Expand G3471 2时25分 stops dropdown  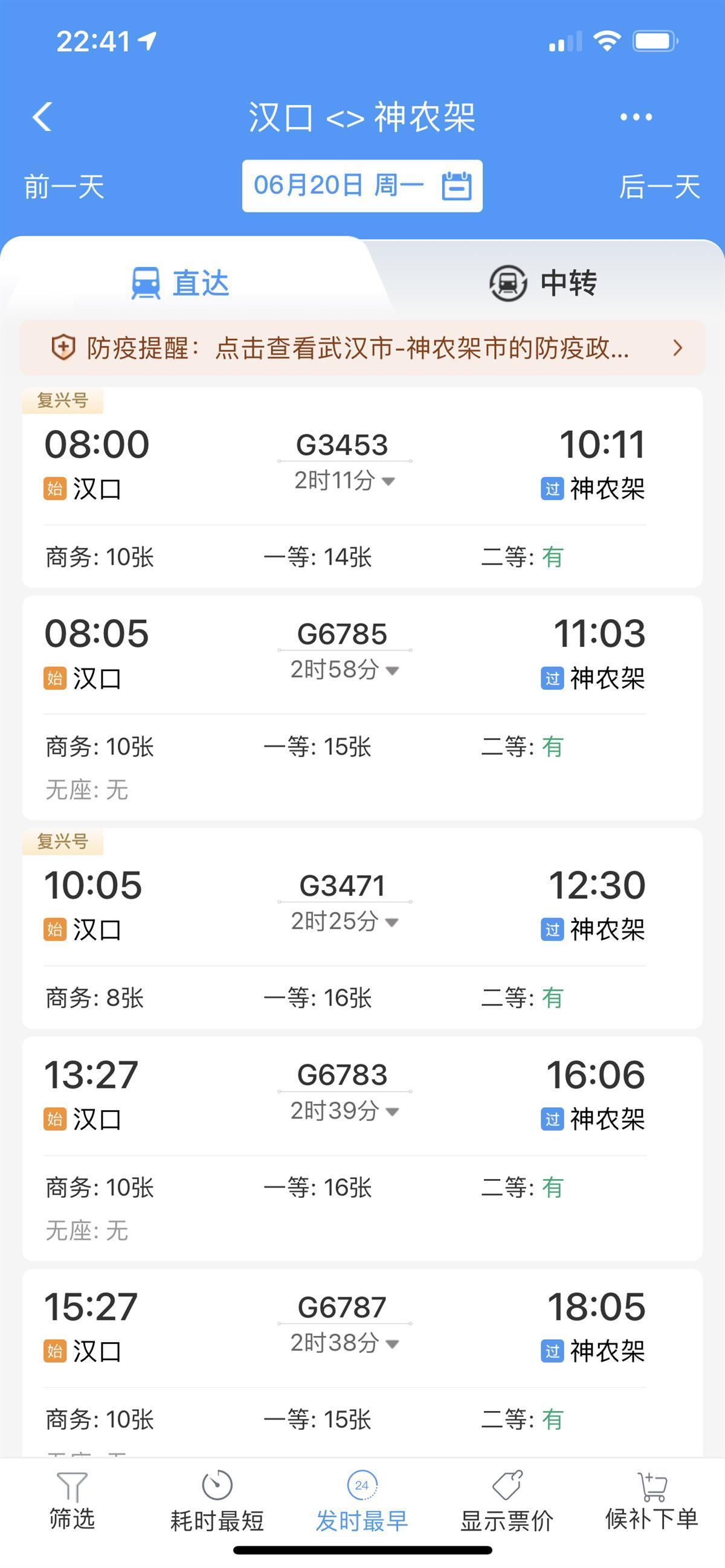coord(393,922)
